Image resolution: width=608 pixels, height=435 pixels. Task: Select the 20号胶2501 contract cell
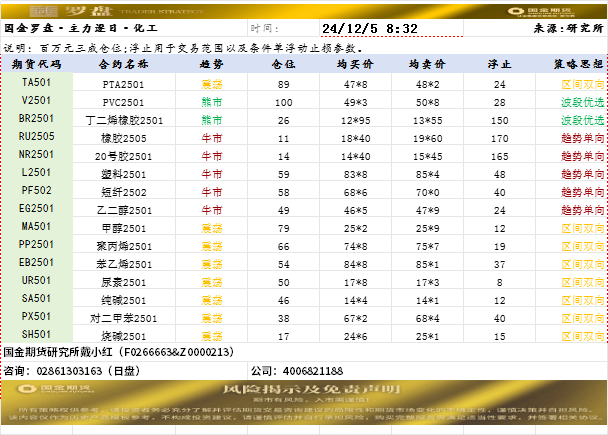point(124,156)
